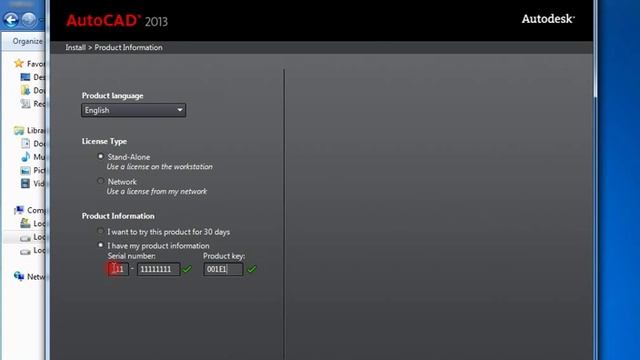Select first Local Disk under Computer
The height and width of the screenshot is (360, 640).
(33, 223)
